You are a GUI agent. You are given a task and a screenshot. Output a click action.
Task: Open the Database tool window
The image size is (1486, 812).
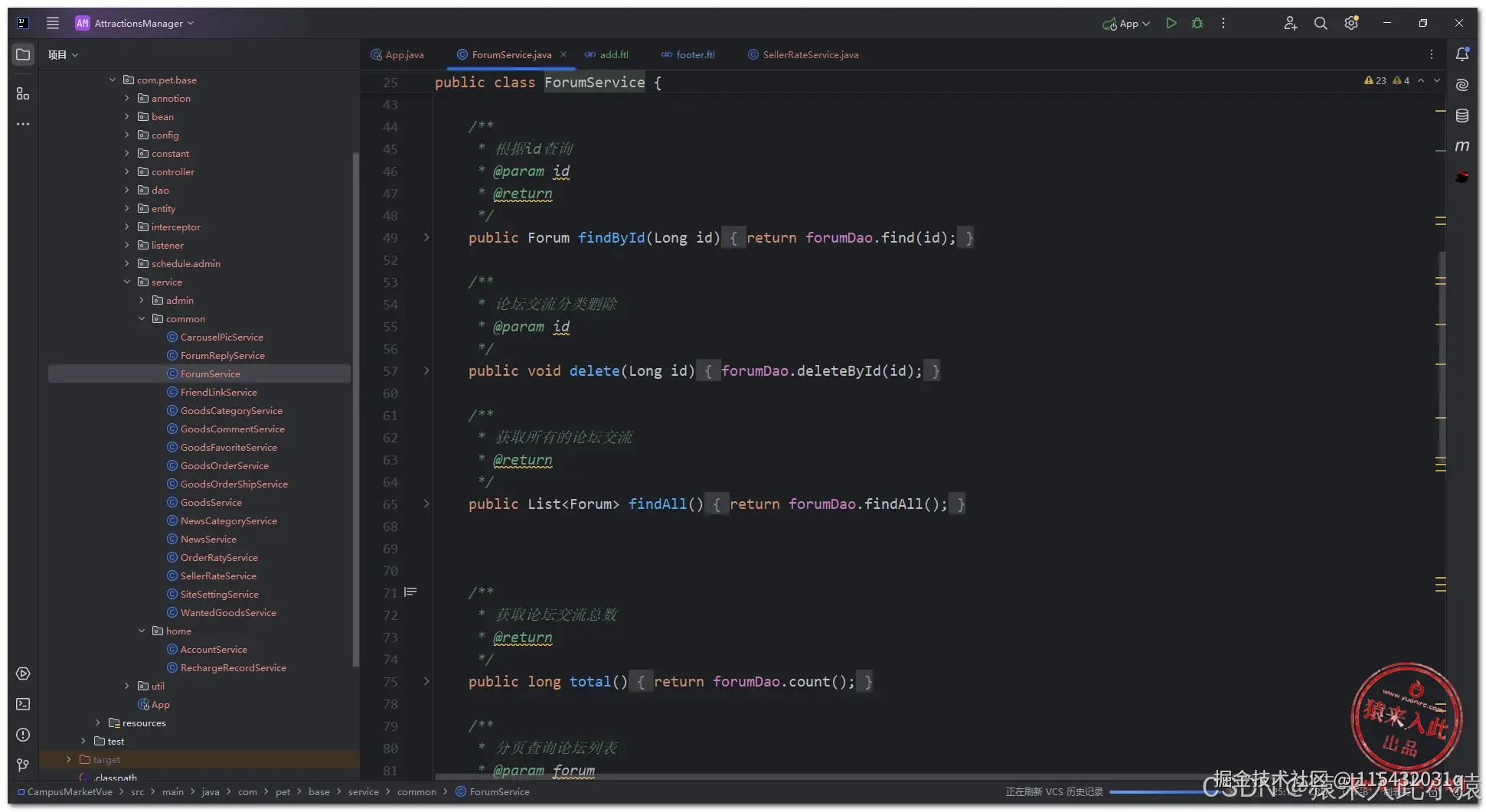pos(1462,116)
